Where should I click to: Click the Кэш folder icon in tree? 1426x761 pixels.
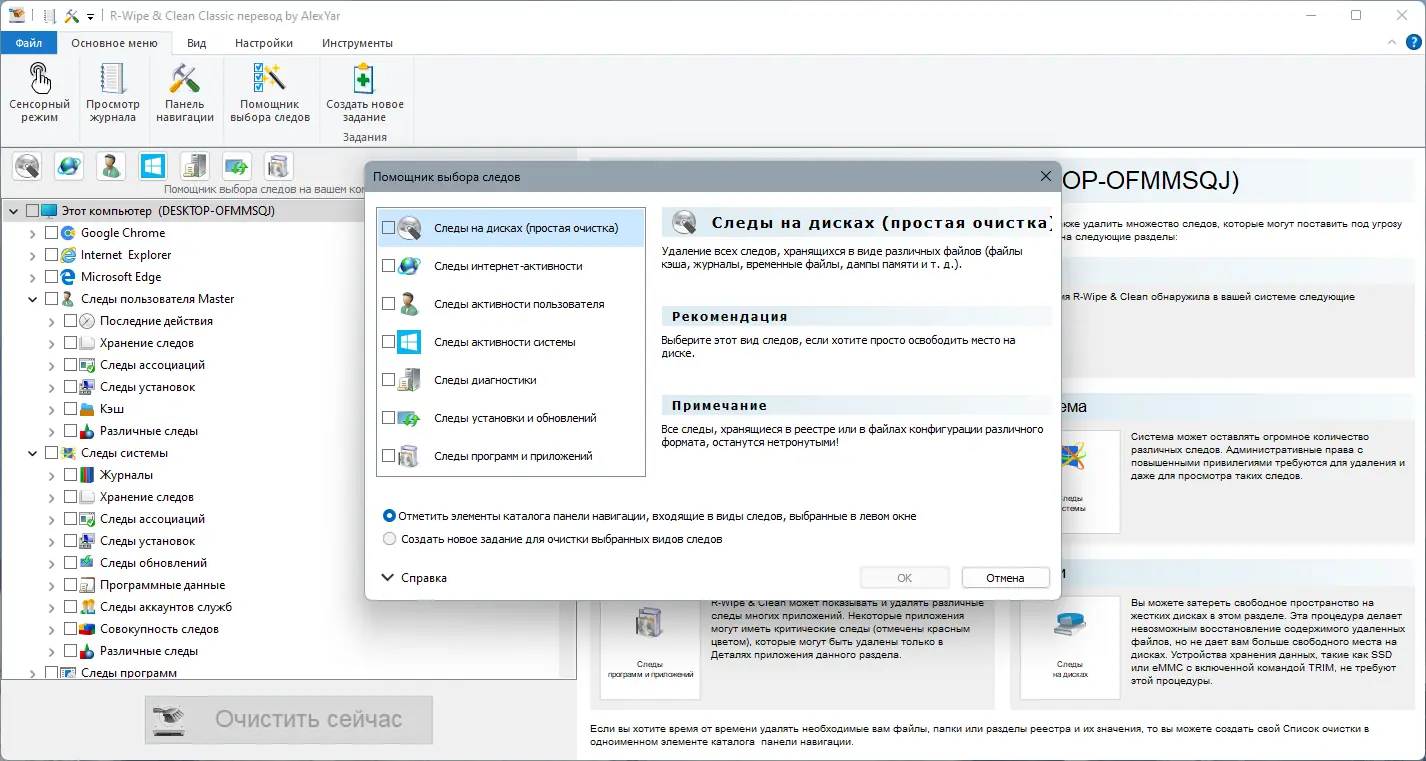click(88, 409)
